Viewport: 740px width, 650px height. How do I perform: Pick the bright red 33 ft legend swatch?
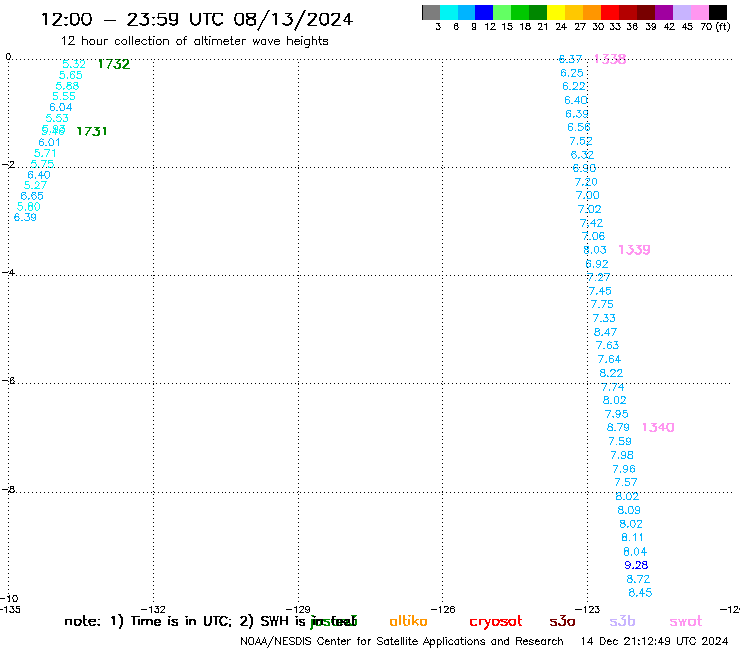click(610, 12)
